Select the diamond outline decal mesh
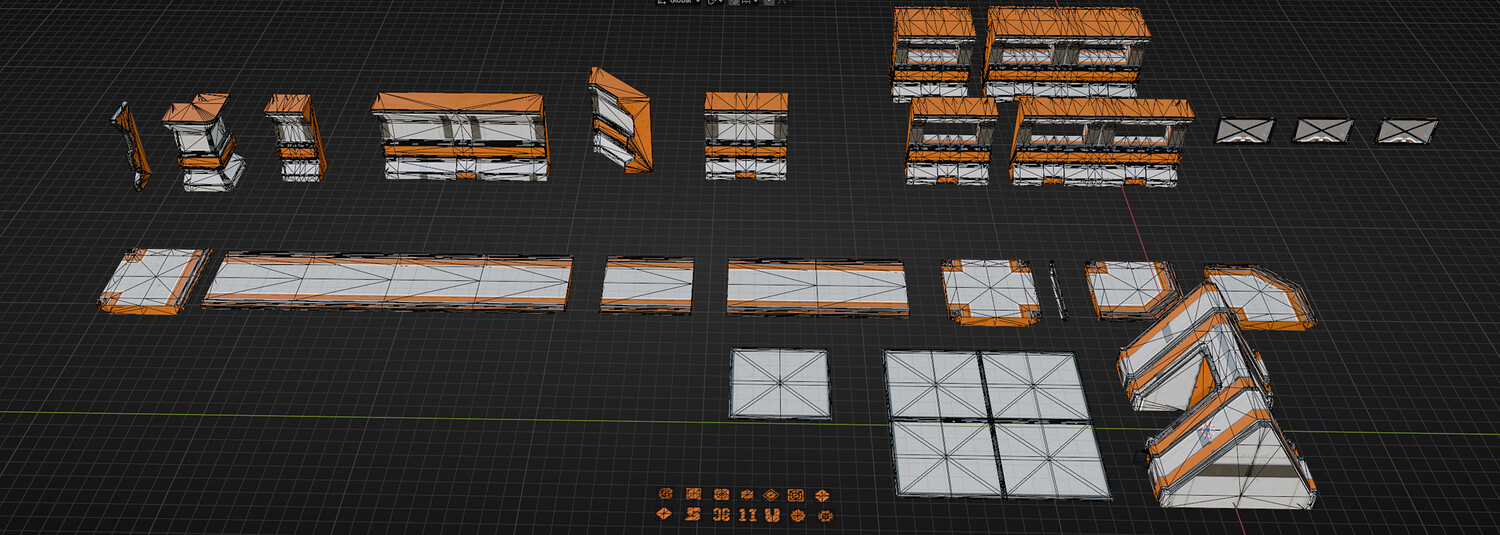 click(x=771, y=495)
